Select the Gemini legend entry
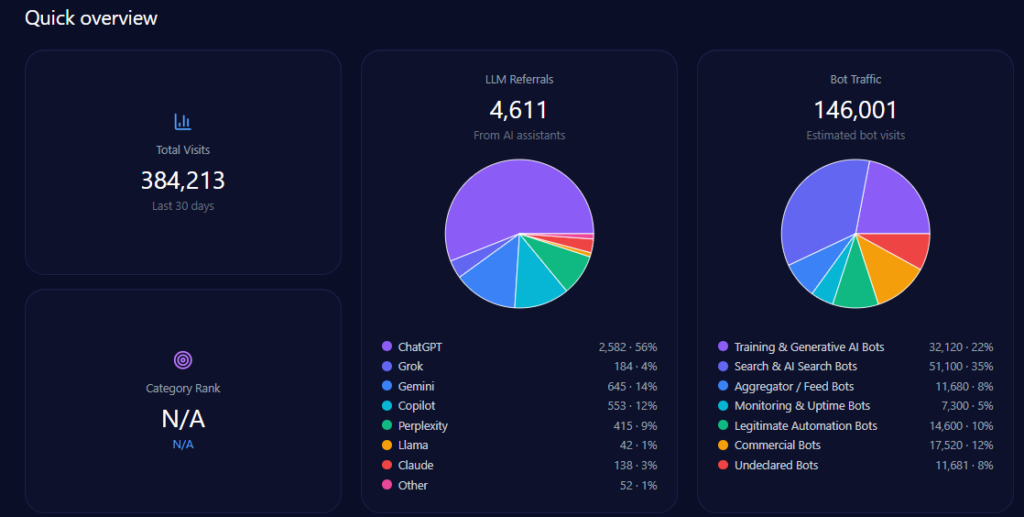Viewport: 1024px width, 517px height. 416,386
